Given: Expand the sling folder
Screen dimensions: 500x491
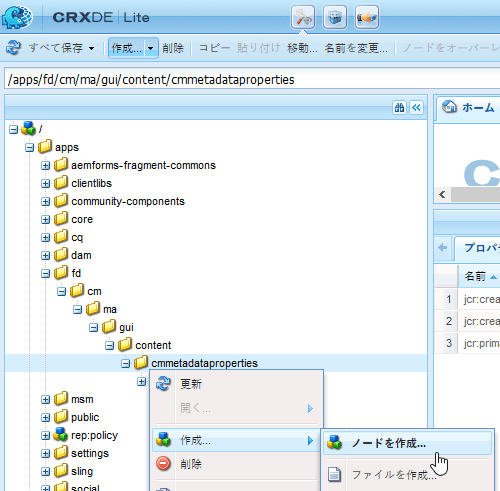Looking at the screenshot, I should (45, 471).
